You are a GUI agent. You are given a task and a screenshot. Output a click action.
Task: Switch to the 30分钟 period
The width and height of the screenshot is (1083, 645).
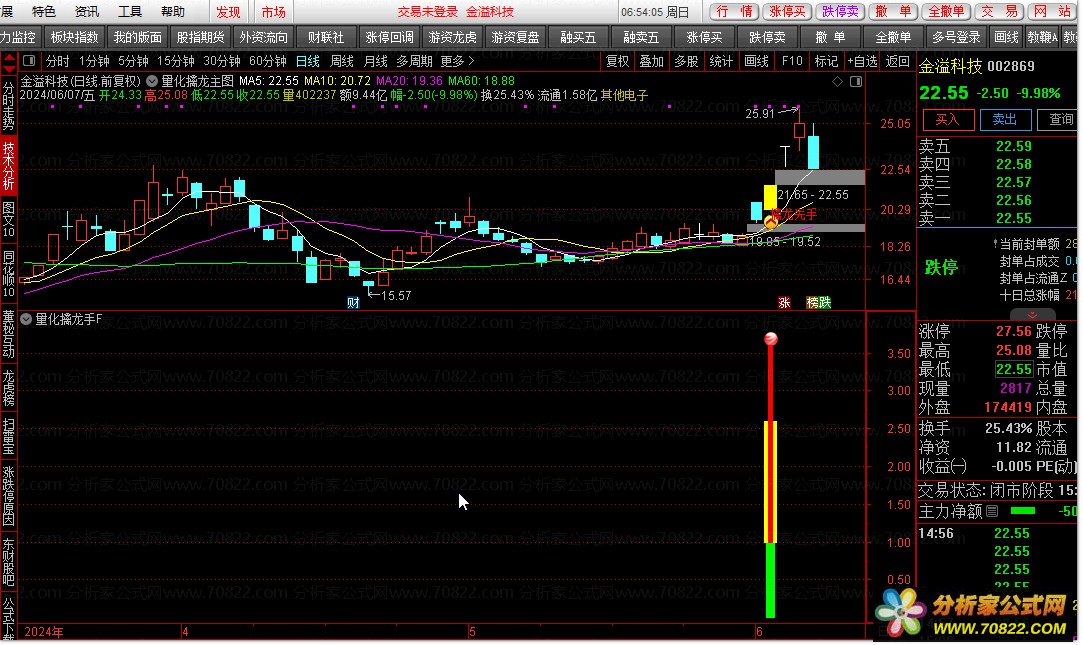pos(221,61)
